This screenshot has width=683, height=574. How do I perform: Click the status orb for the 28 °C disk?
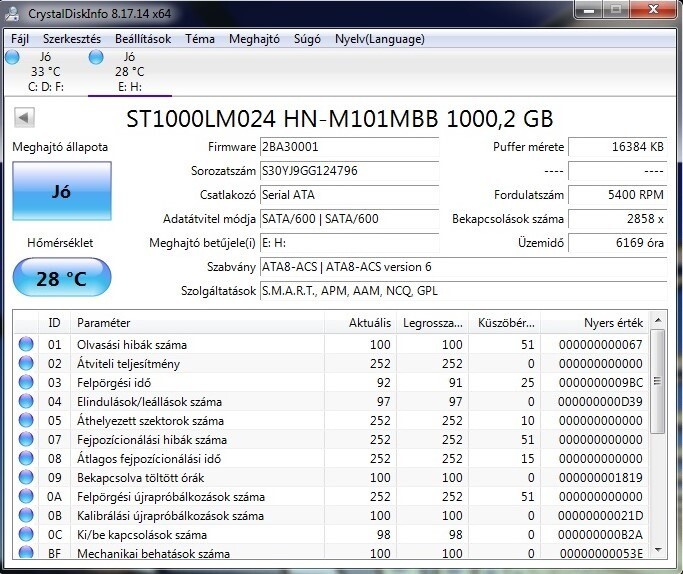pos(96,57)
